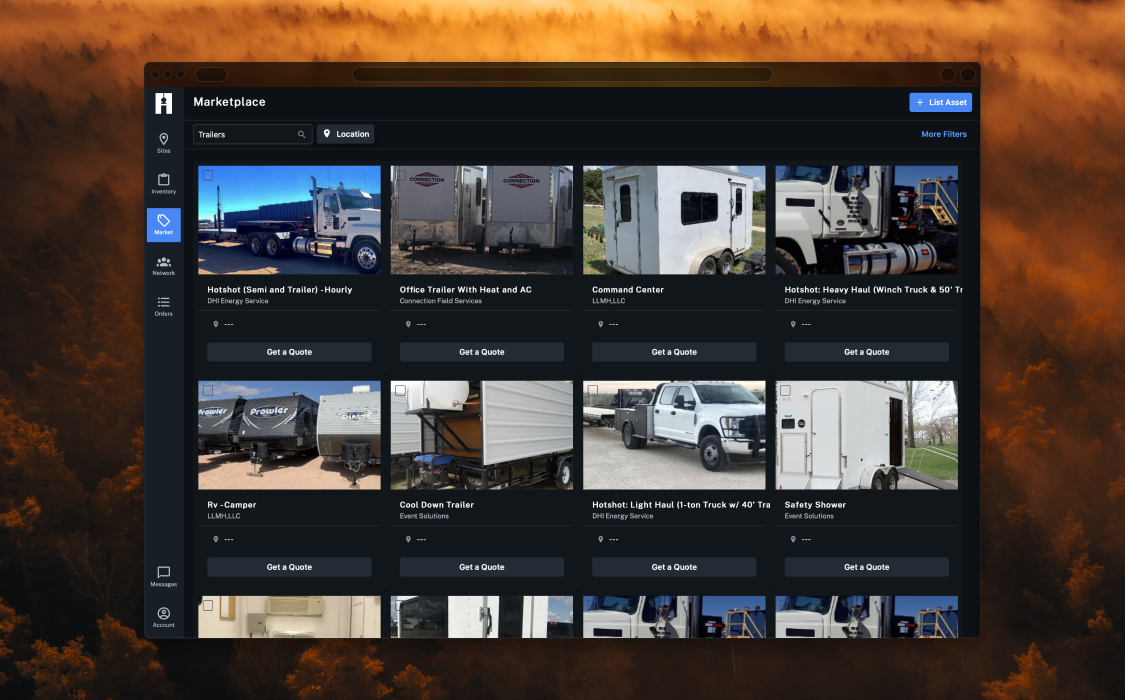Screen dimensions: 1125x700
Task: Click location pin under Hotshot: Heavy Haul card
Action: [793, 324]
